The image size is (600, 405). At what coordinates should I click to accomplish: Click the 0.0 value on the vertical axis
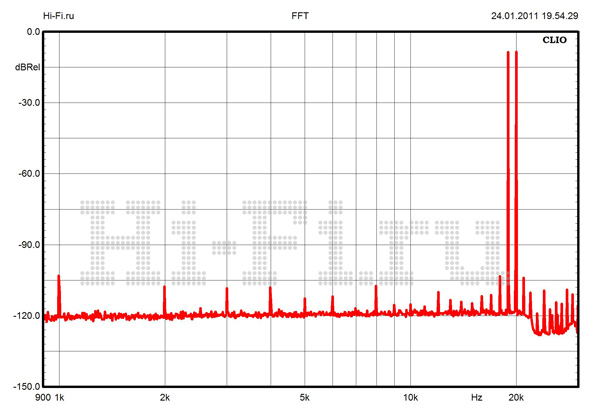[x=32, y=32]
